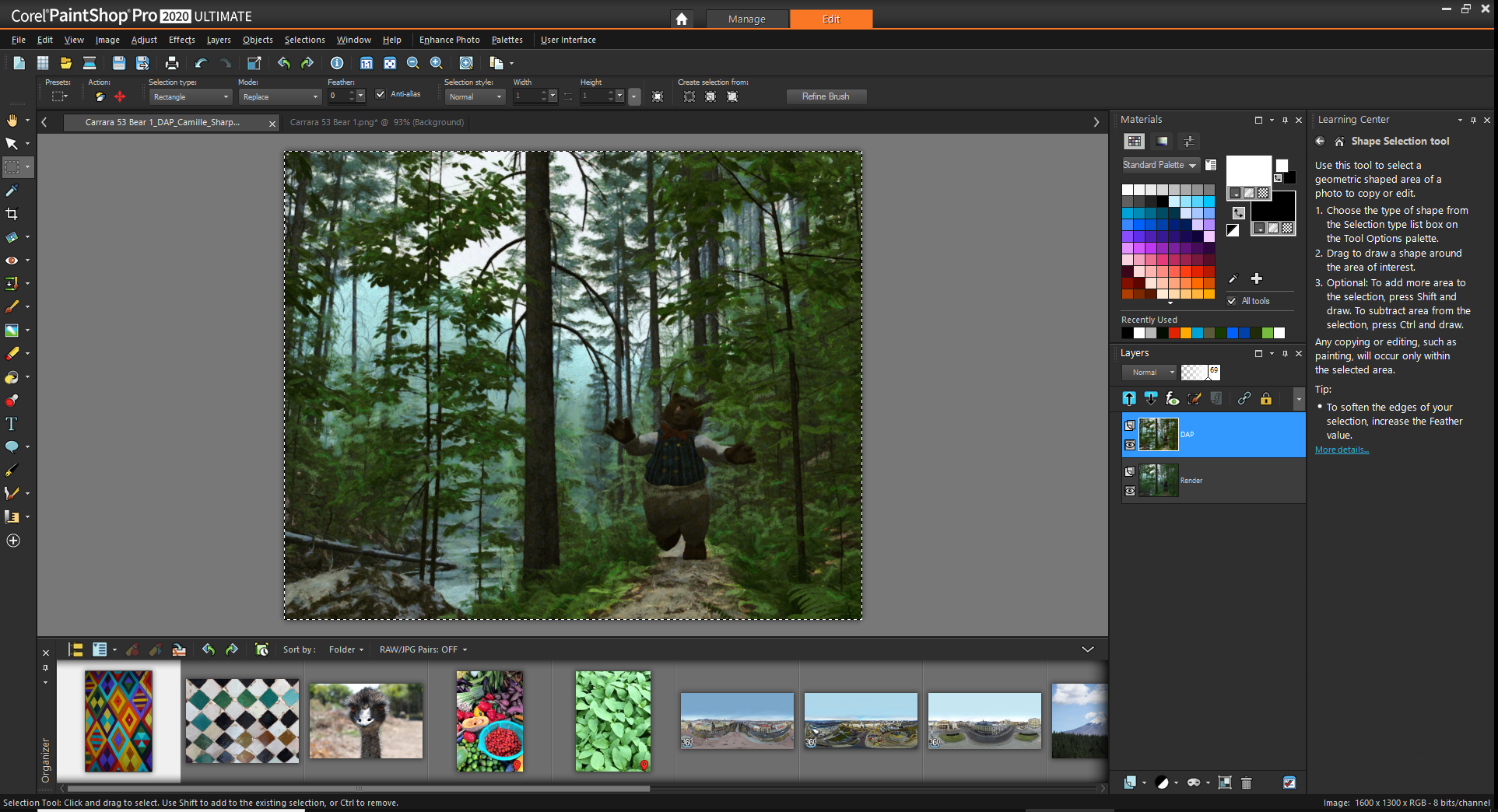Switch to Carrara 53 Bear 1.png tab
This screenshot has width=1498, height=812.
click(x=377, y=122)
